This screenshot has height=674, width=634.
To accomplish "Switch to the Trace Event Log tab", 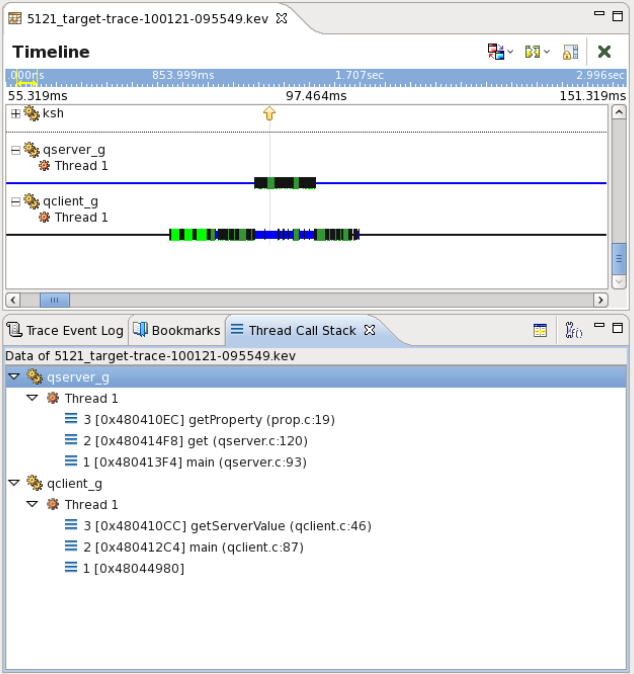I will [x=66, y=330].
